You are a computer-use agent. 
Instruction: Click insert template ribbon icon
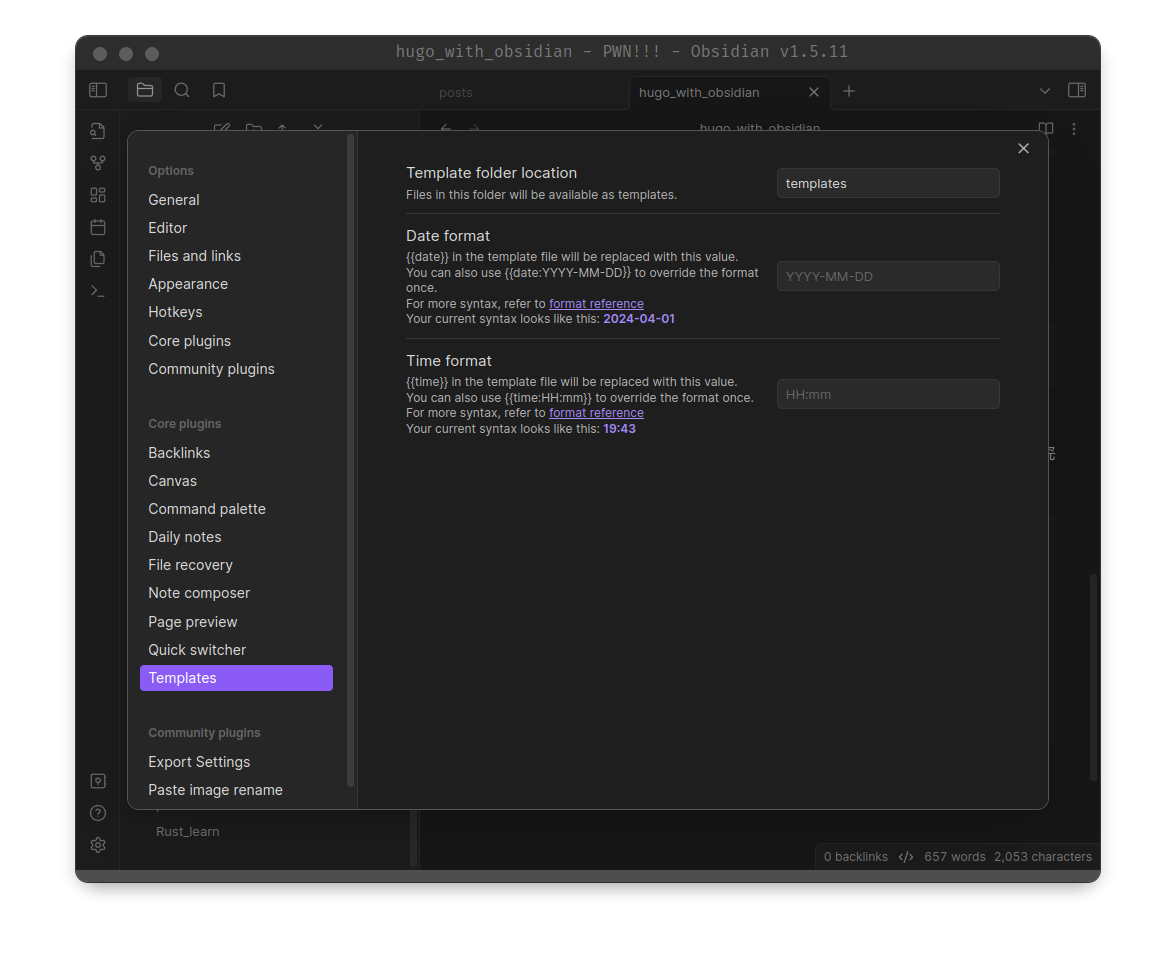click(x=98, y=259)
